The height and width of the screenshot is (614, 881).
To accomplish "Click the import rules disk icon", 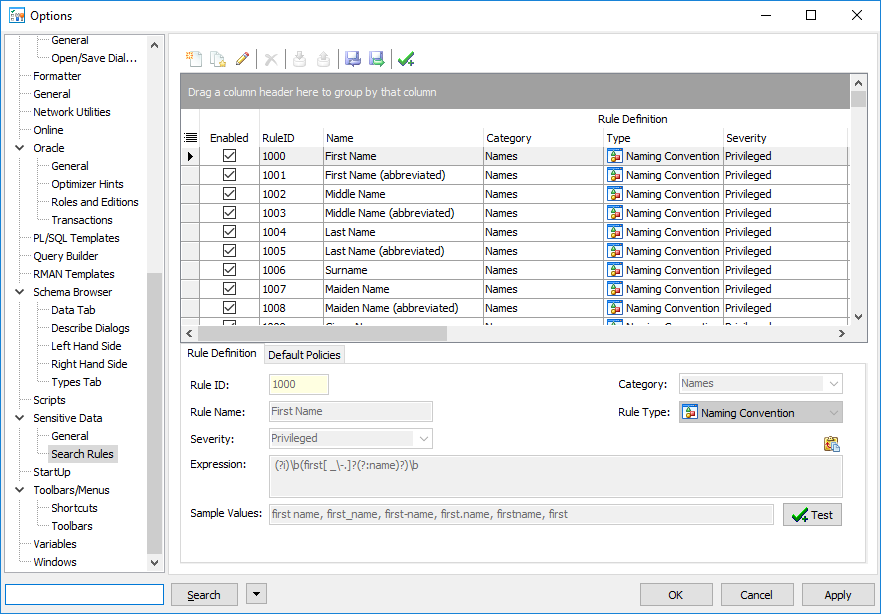I will click(352, 58).
